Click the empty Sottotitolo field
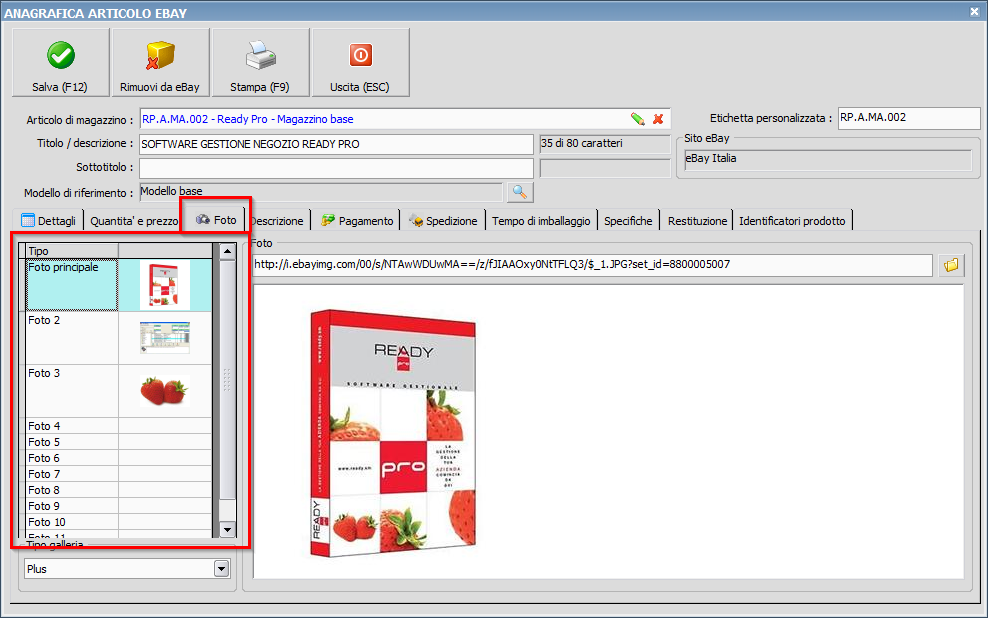The image size is (988, 618). click(x=336, y=168)
